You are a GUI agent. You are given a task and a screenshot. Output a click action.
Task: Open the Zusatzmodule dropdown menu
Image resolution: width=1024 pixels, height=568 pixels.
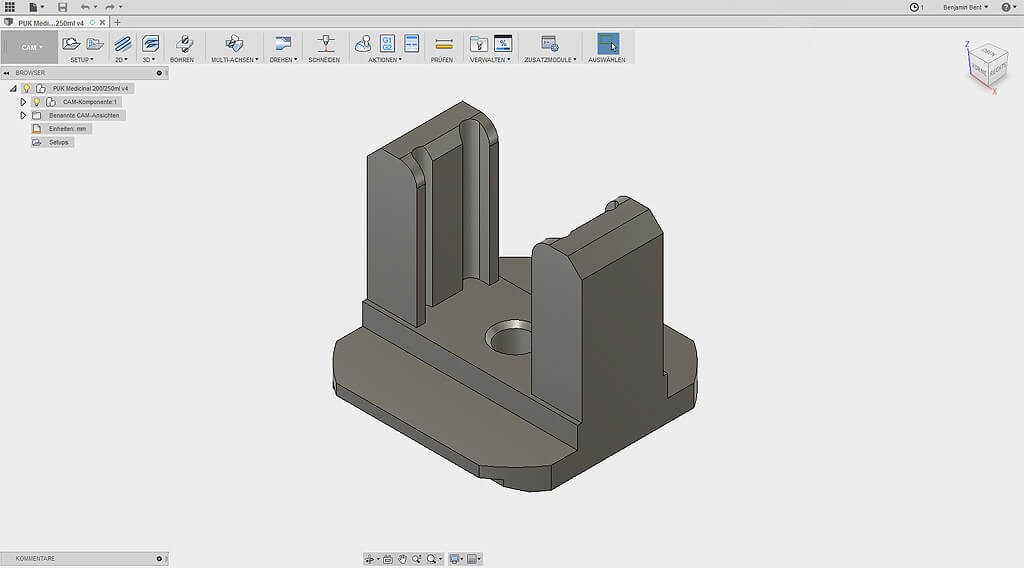(x=550, y=59)
